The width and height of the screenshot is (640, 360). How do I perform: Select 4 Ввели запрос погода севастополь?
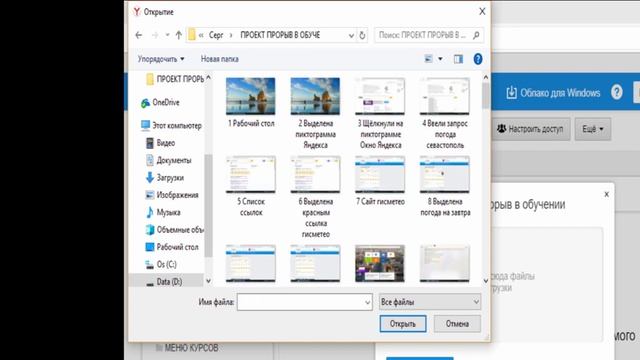[445, 113]
